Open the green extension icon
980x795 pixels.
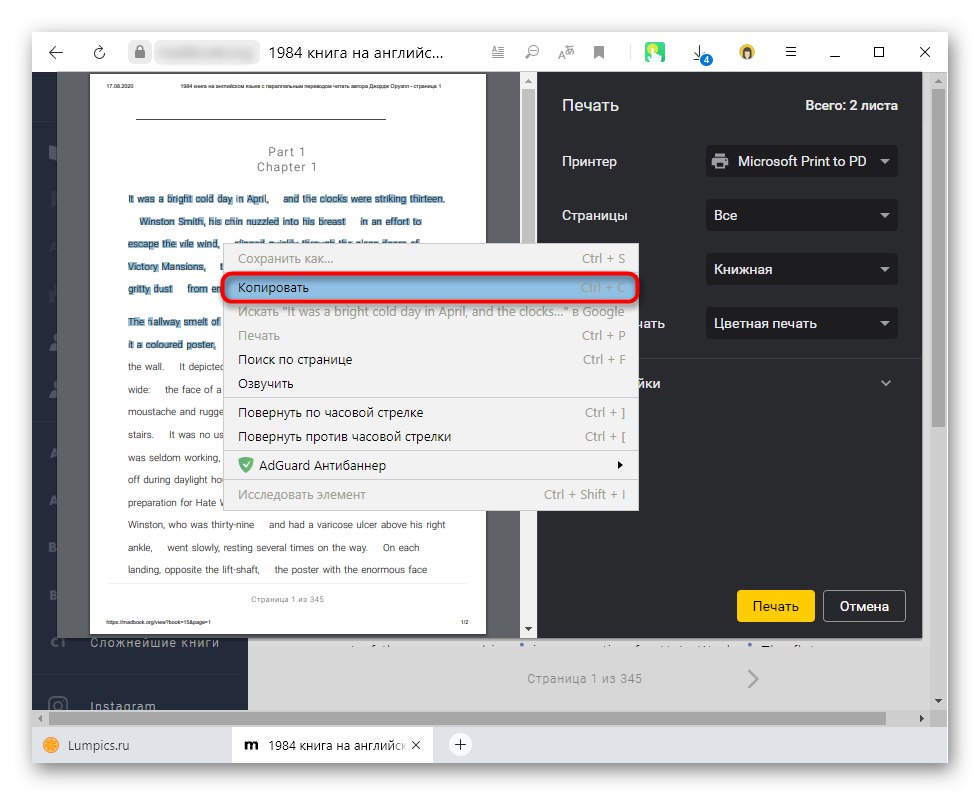pos(654,52)
